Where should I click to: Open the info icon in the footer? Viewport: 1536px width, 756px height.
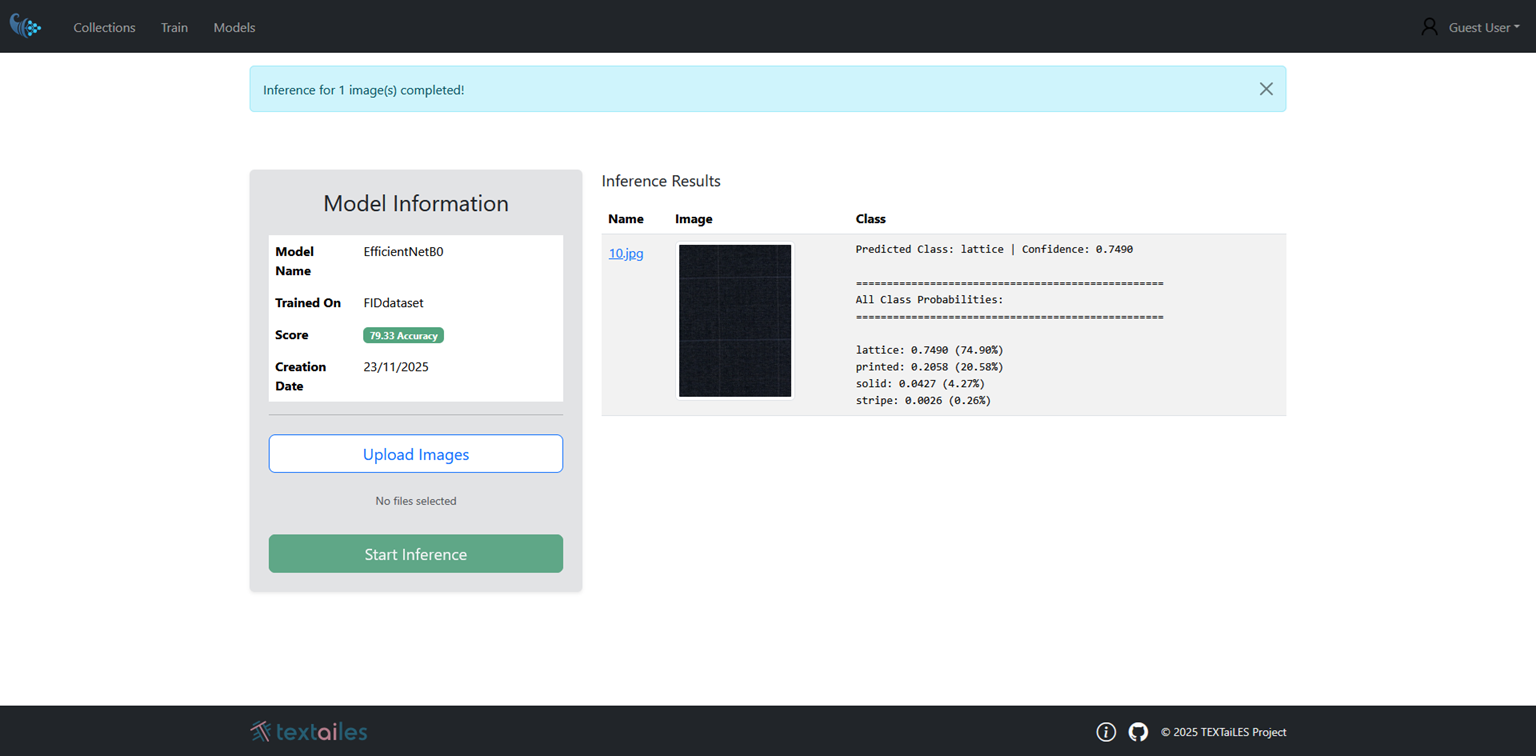(x=1105, y=732)
